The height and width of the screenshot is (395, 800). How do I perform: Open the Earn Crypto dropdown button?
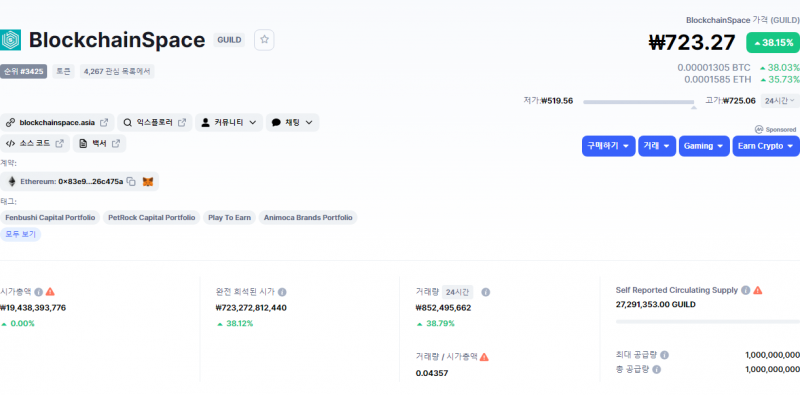point(766,146)
